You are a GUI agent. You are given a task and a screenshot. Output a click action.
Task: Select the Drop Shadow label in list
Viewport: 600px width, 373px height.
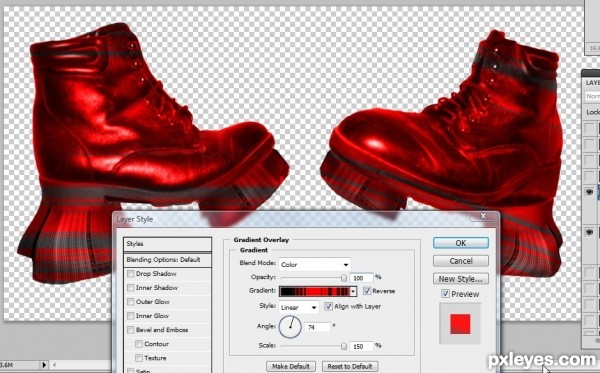156,274
